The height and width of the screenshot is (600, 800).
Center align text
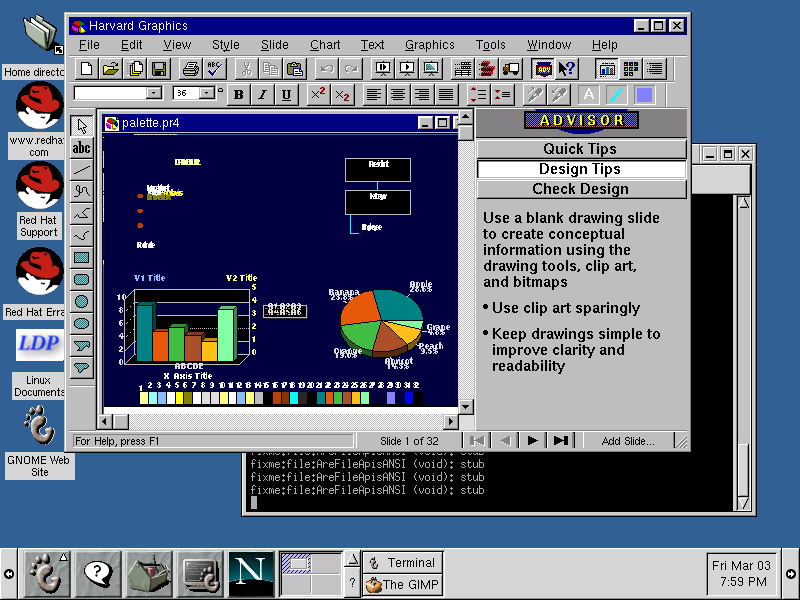(398, 95)
